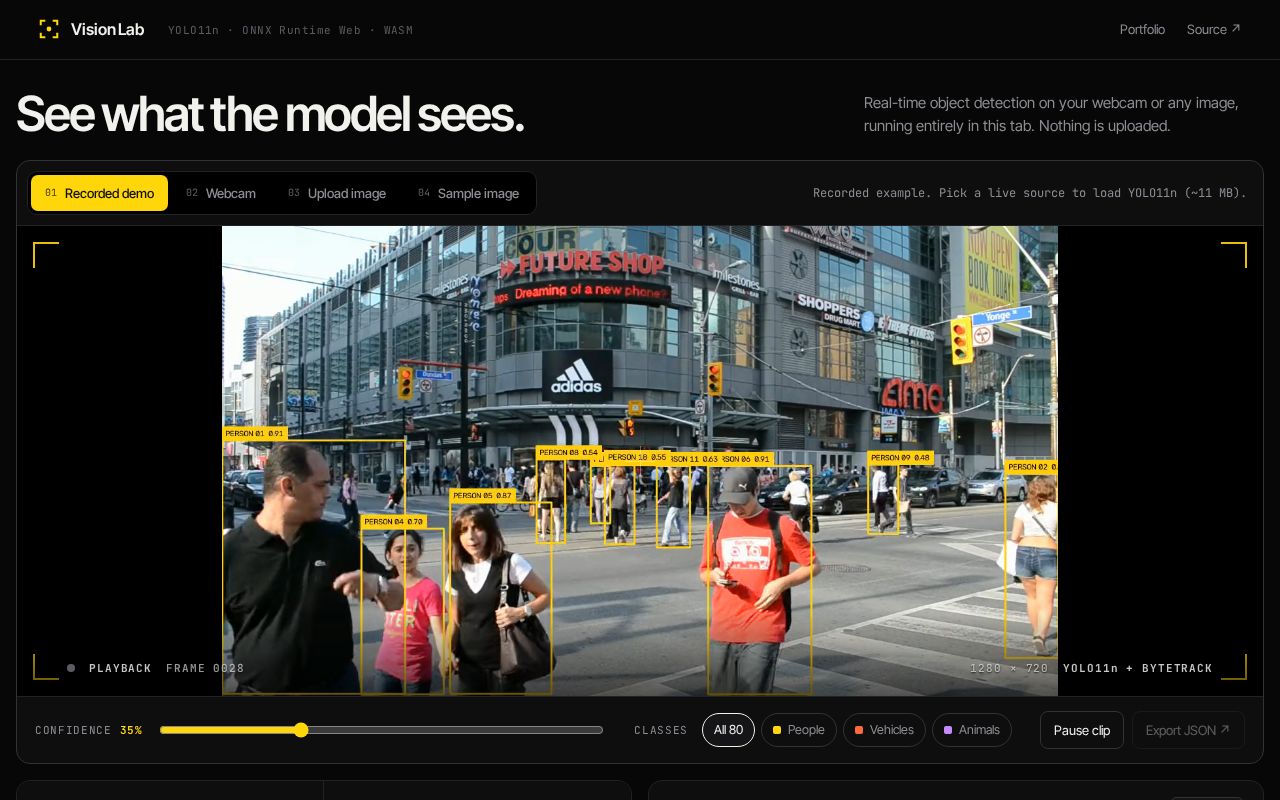Filter detections to Vehicles

click(x=884, y=730)
